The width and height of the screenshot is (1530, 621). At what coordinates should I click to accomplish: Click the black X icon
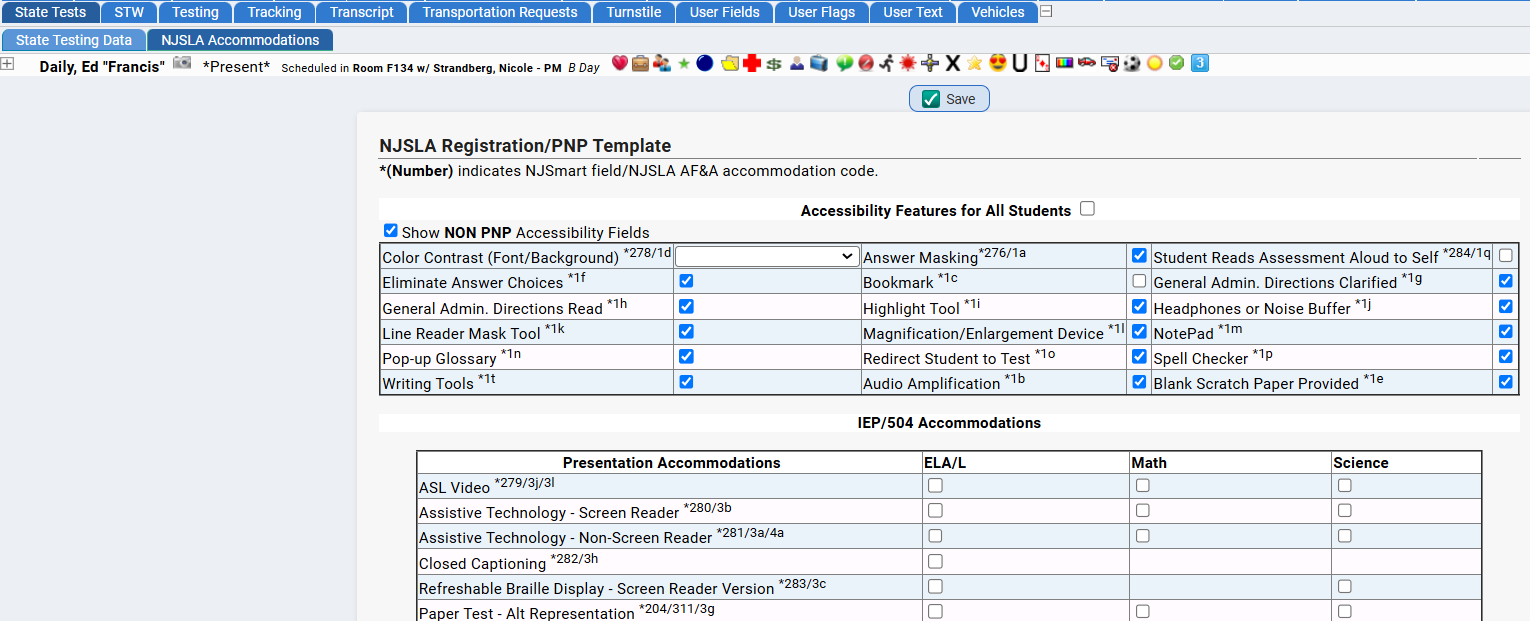(x=953, y=63)
